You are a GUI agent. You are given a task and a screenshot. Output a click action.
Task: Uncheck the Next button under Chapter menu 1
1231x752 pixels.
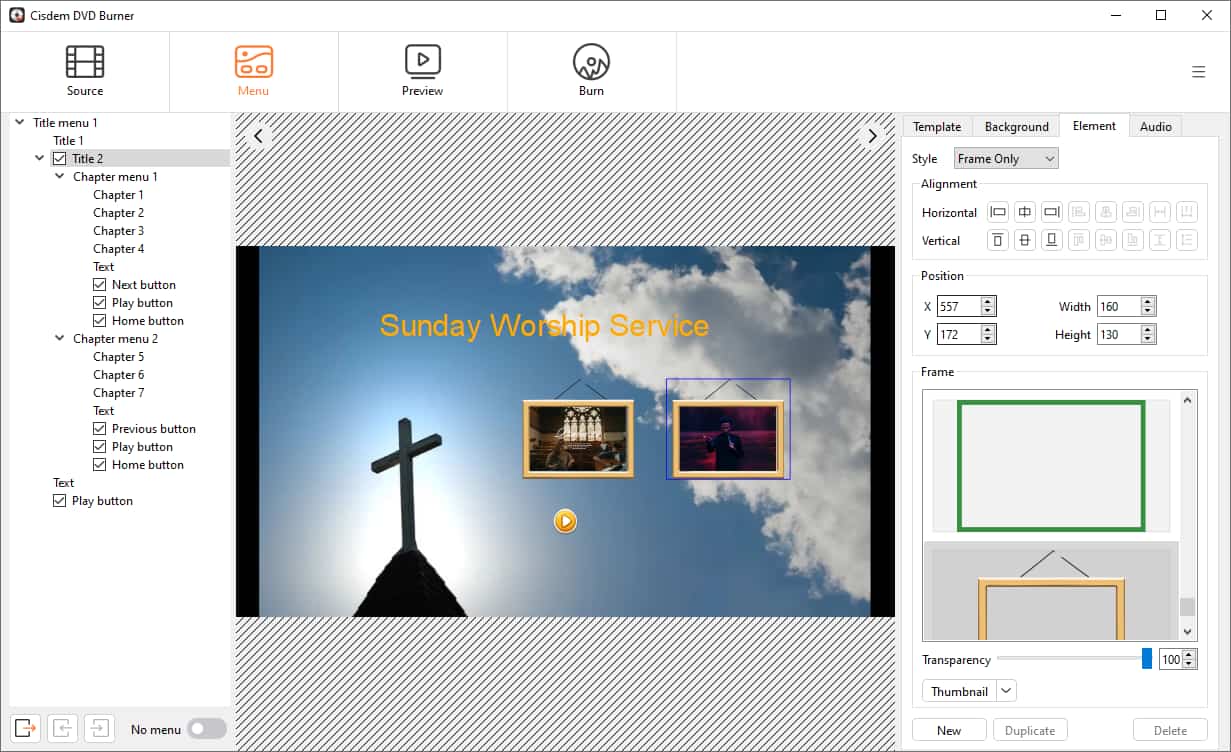pyautogui.click(x=99, y=284)
